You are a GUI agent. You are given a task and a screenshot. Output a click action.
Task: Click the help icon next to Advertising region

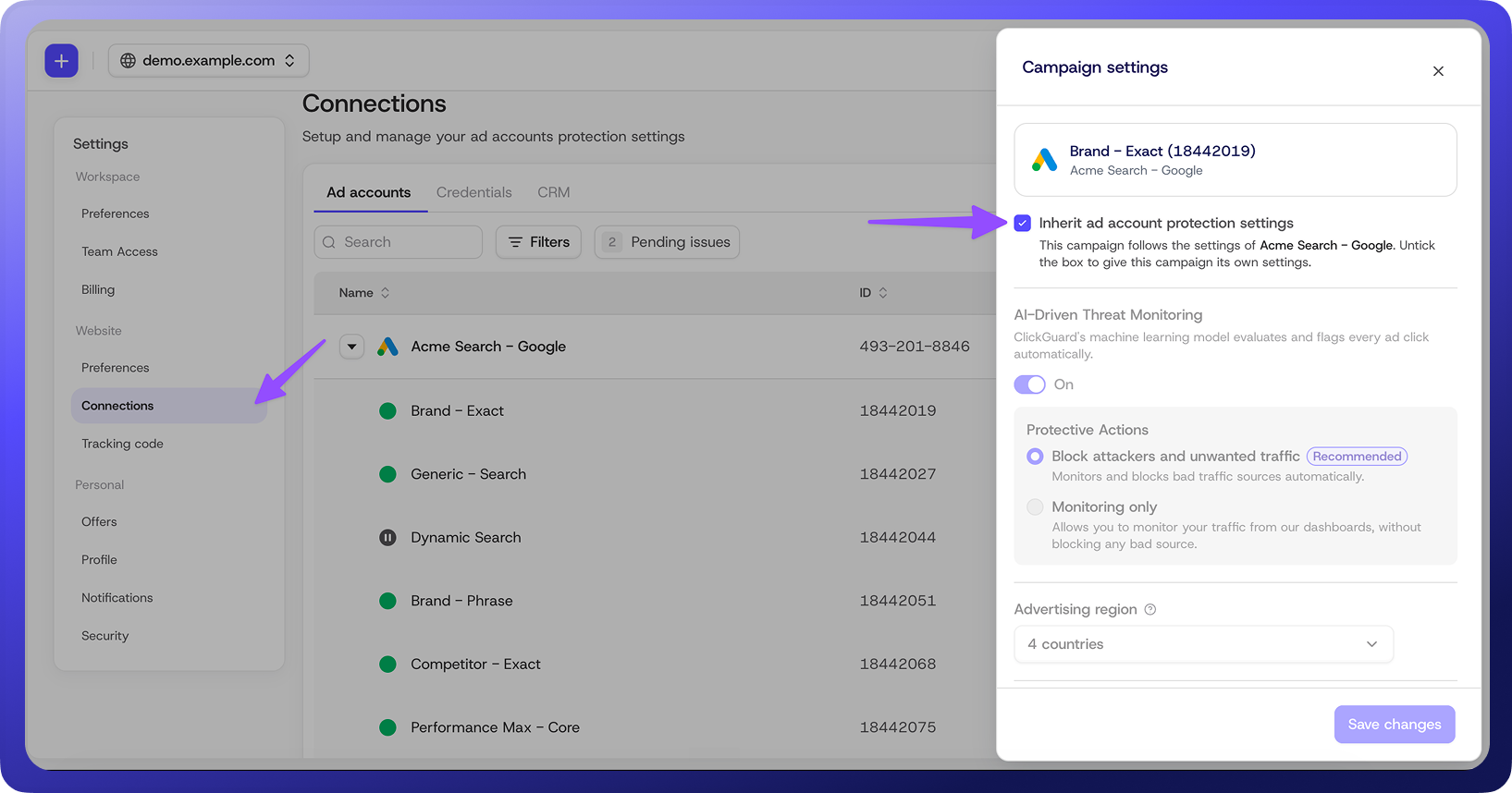tap(1150, 610)
